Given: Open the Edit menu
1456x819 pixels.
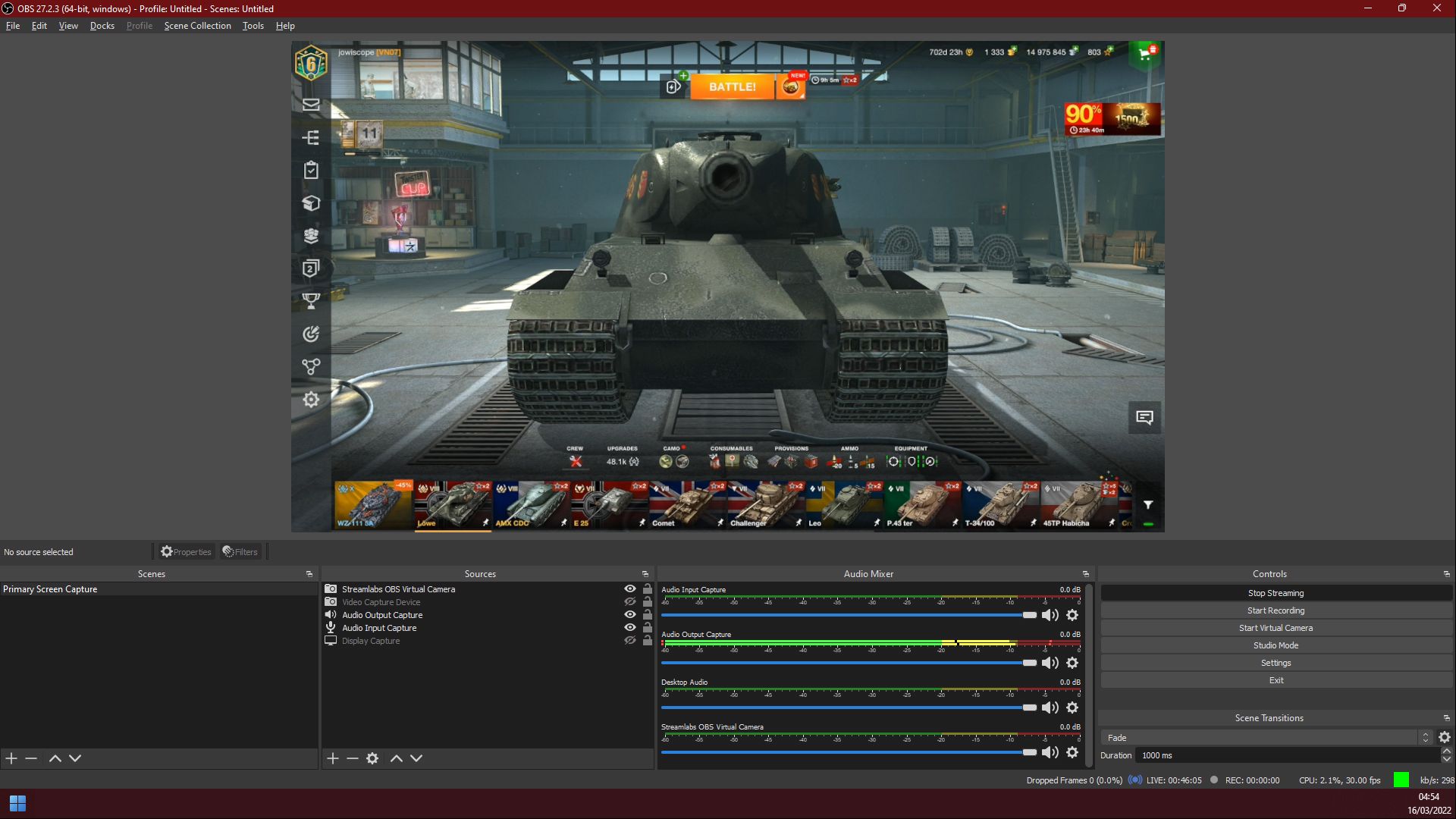Looking at the screenshot, I should pyautogui.click(x=39, y=26).
